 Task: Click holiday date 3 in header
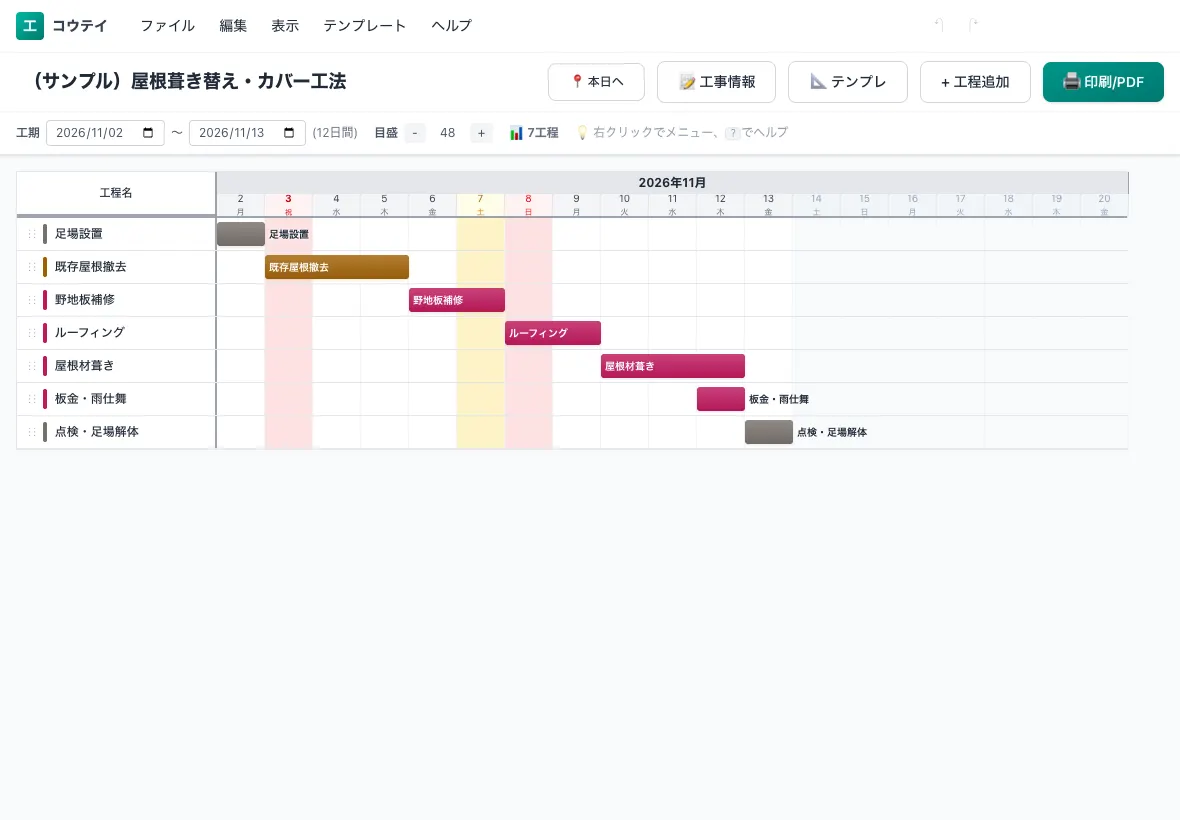click(x=288, y=205)
